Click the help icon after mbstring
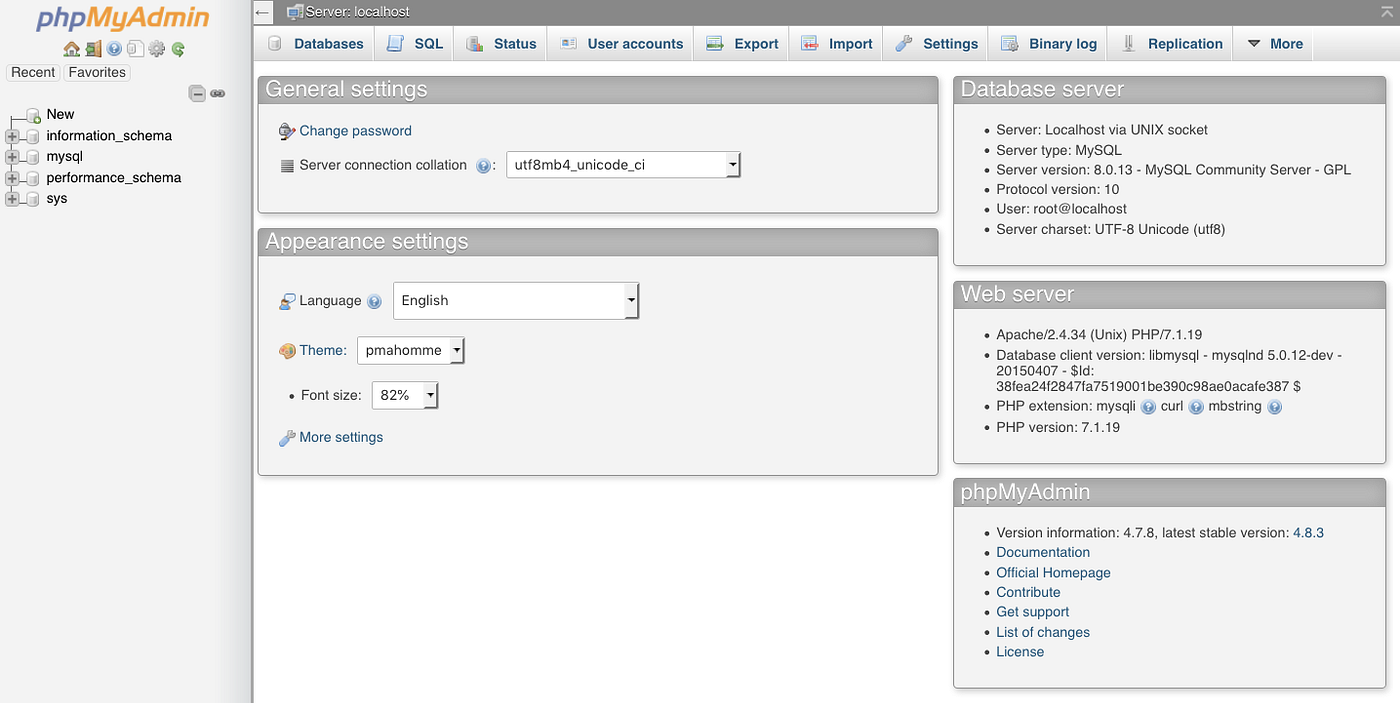This screenshot has height=703, width=1400. point(1274,407)
